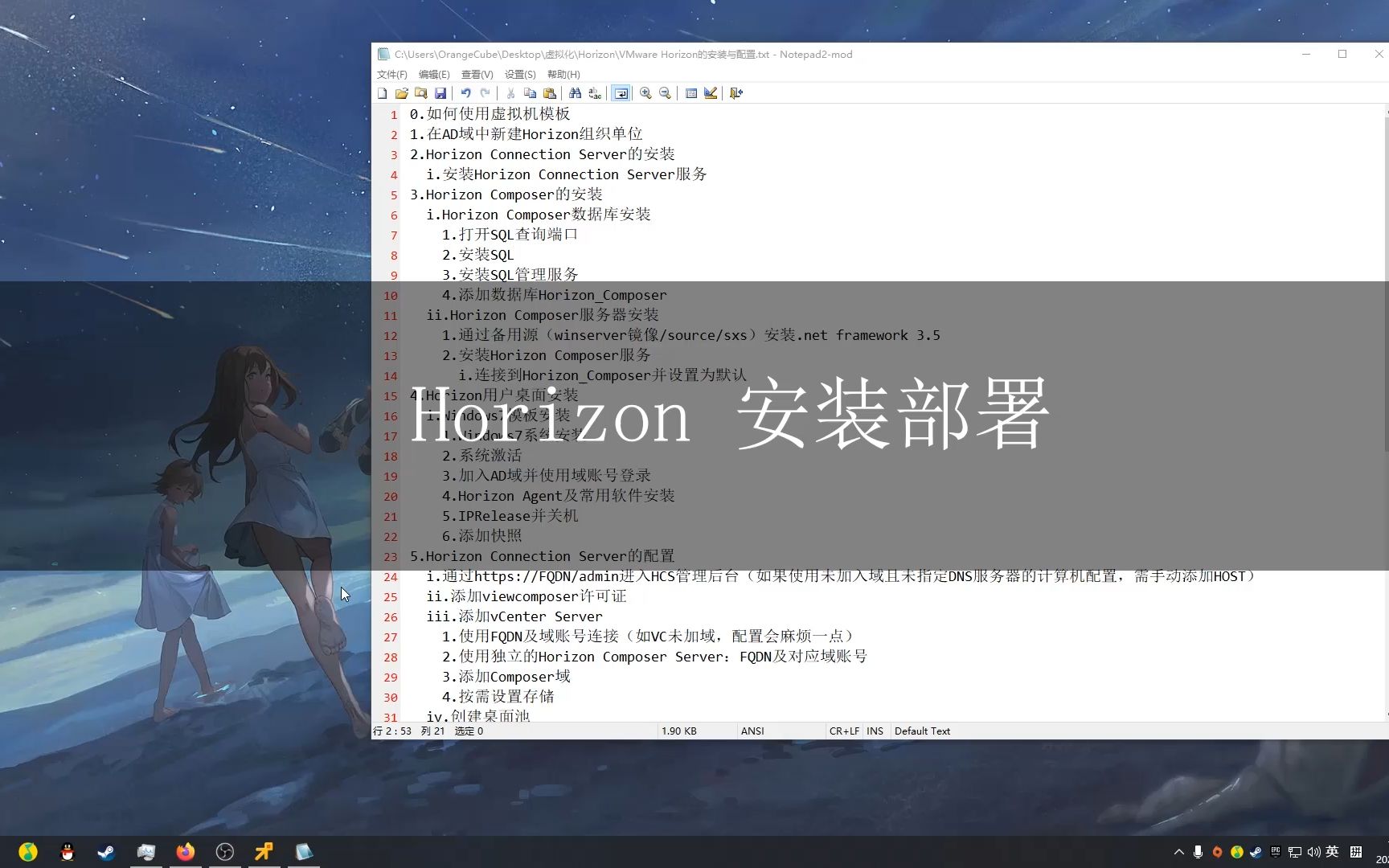This screenshot has width=1389, height=868.
Task: Open the 帮助(H) menu
Action: click(x=563, y=74)
